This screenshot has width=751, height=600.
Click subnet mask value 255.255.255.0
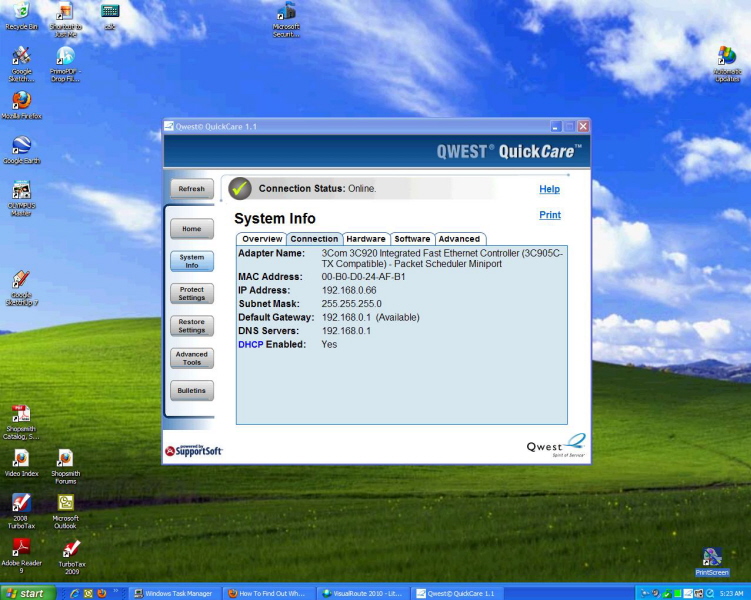pyautogui.click(x=352, y=304)
